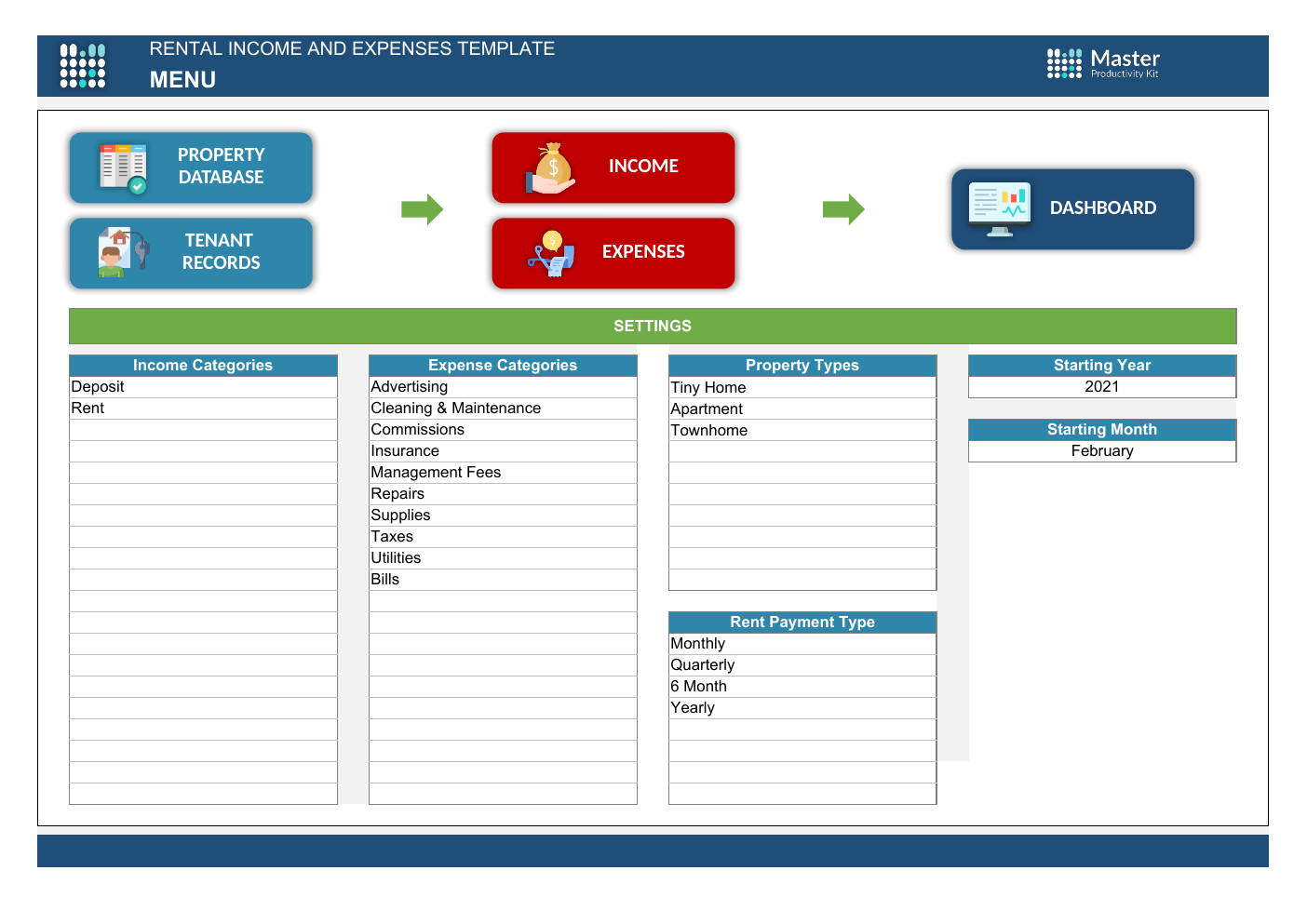Select the Starting Year cell 2021
The width and height of the screenshot is (1307, 924).
click(x=1102, y=387)
